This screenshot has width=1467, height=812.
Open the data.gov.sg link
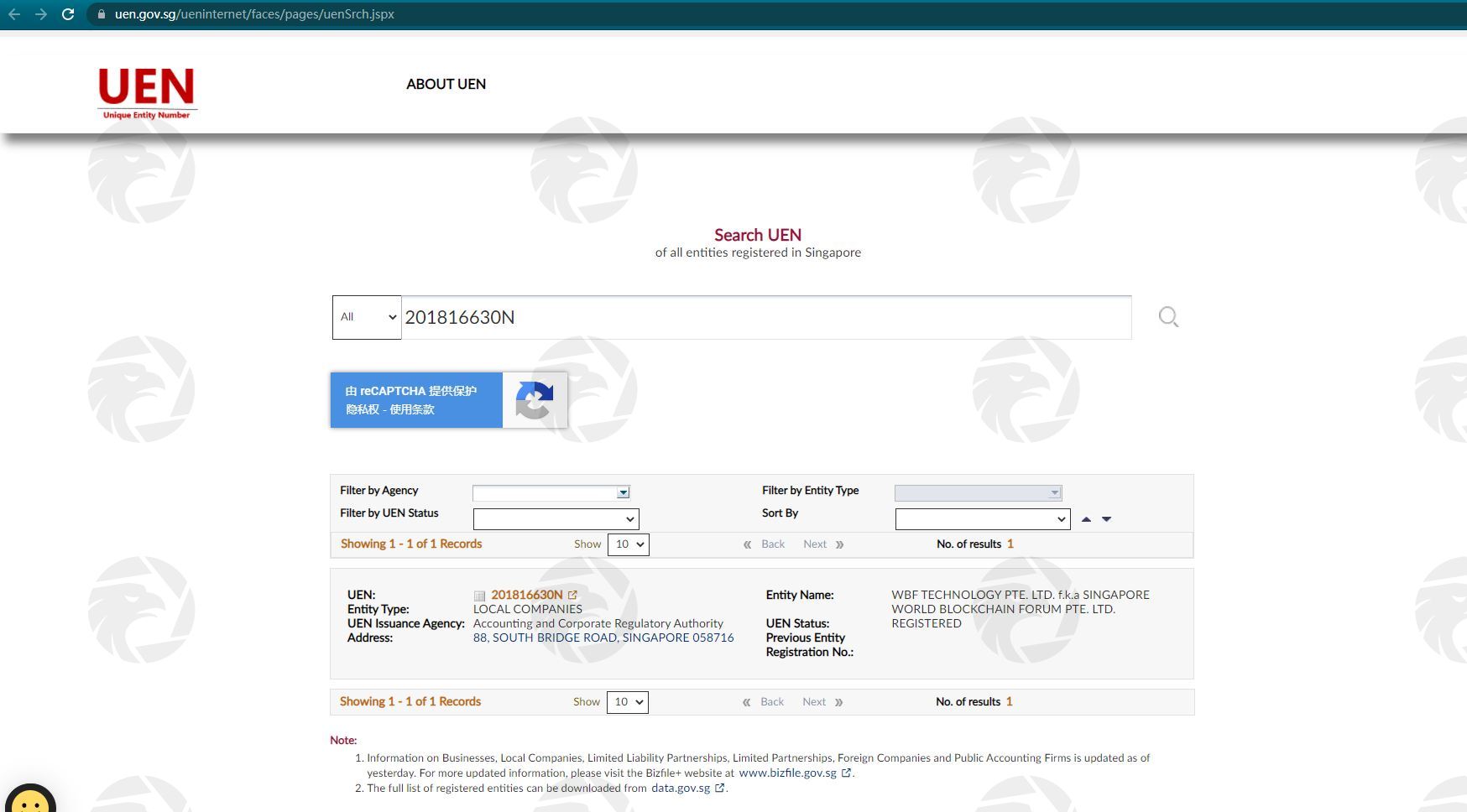(681, 788)
